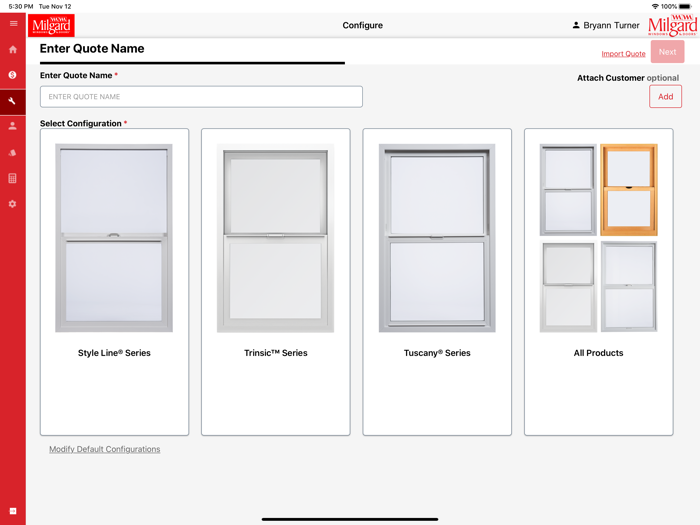The image size is (700, 525).
Task: Open Modify Default Configurations link
Action: coord(105,450)
